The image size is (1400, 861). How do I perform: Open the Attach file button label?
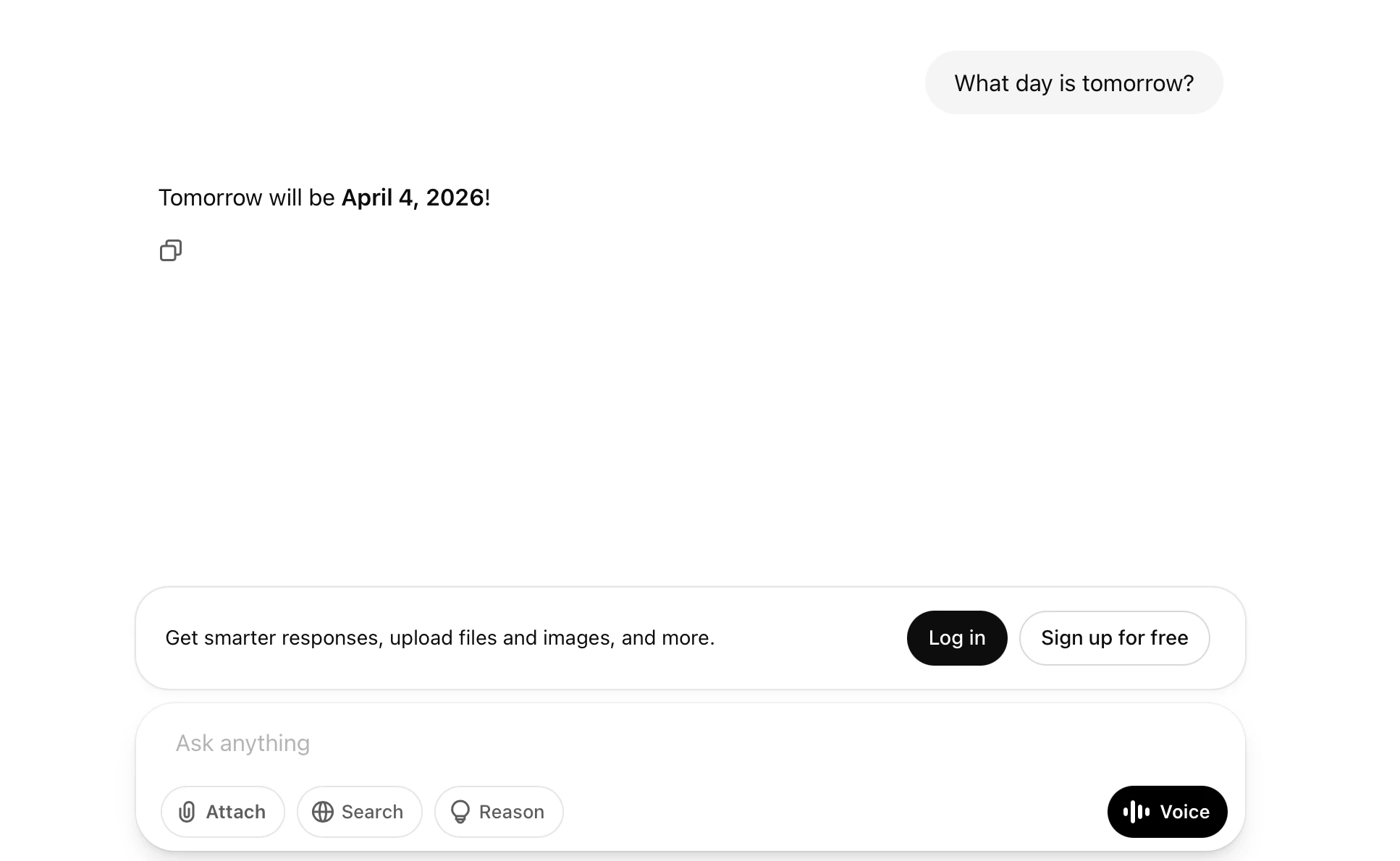235,812
